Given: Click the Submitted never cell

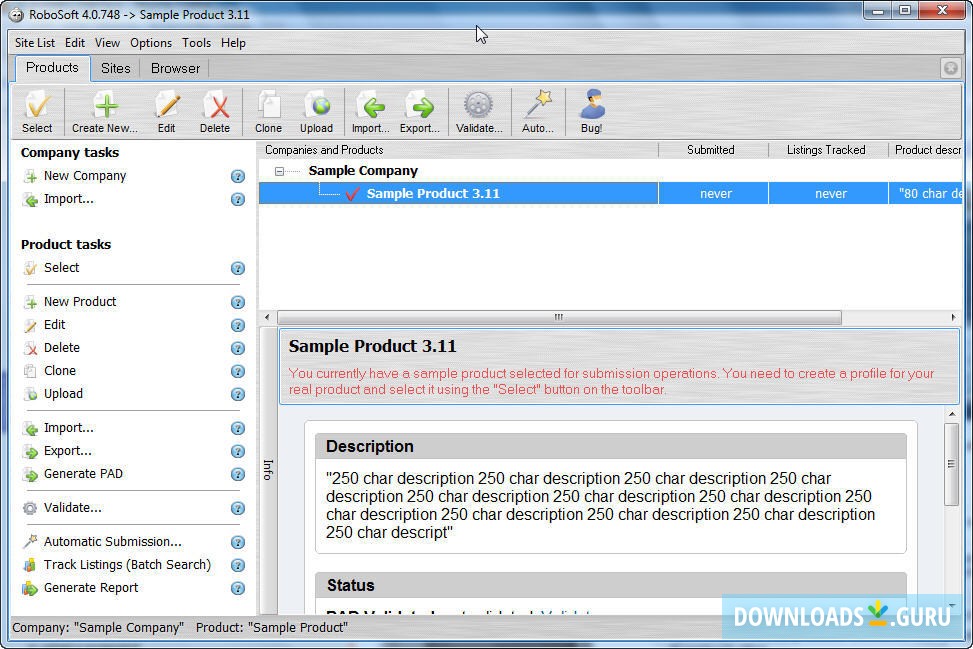Looking at the screenshot, I should click(x=715, y=194).
